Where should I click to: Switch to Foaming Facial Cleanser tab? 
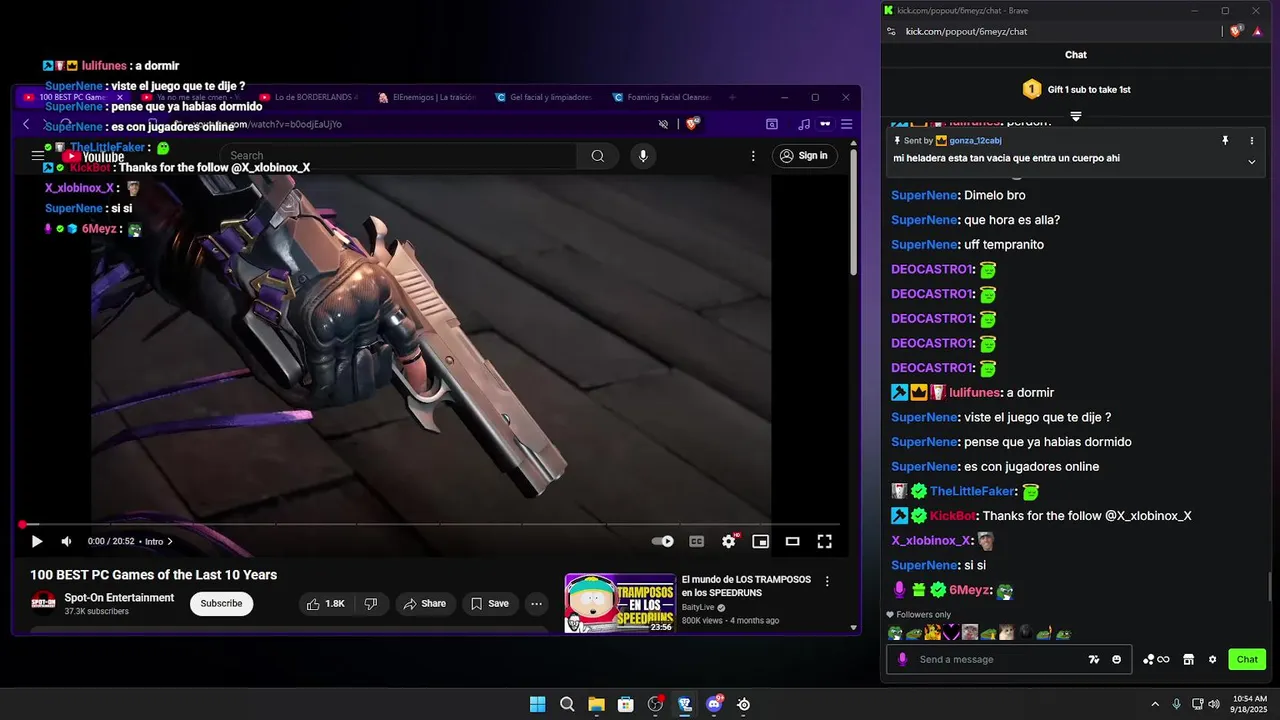662,97
